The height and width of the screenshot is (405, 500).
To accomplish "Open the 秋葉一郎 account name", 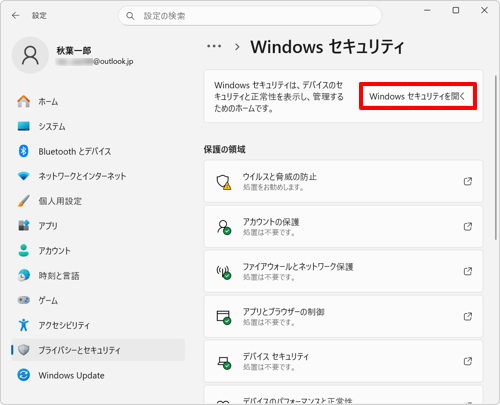I will [x=74, y=51].
